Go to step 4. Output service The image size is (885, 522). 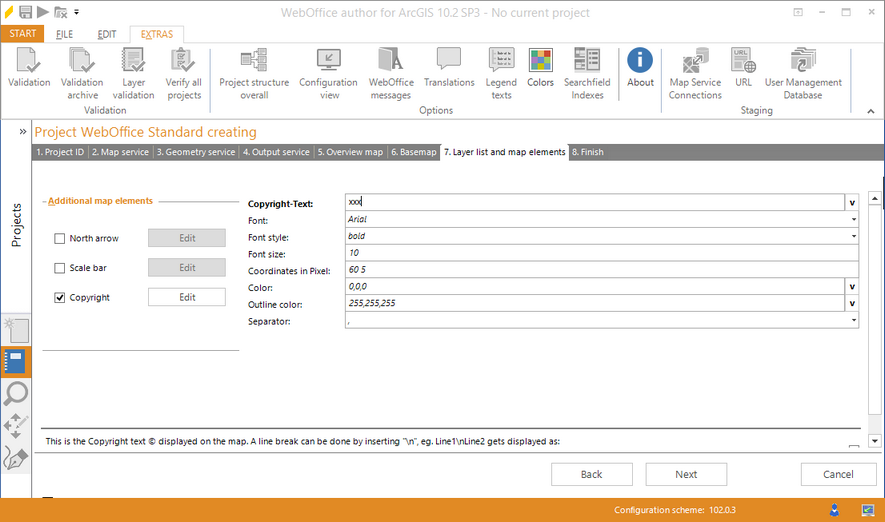(x=276, y=152)
